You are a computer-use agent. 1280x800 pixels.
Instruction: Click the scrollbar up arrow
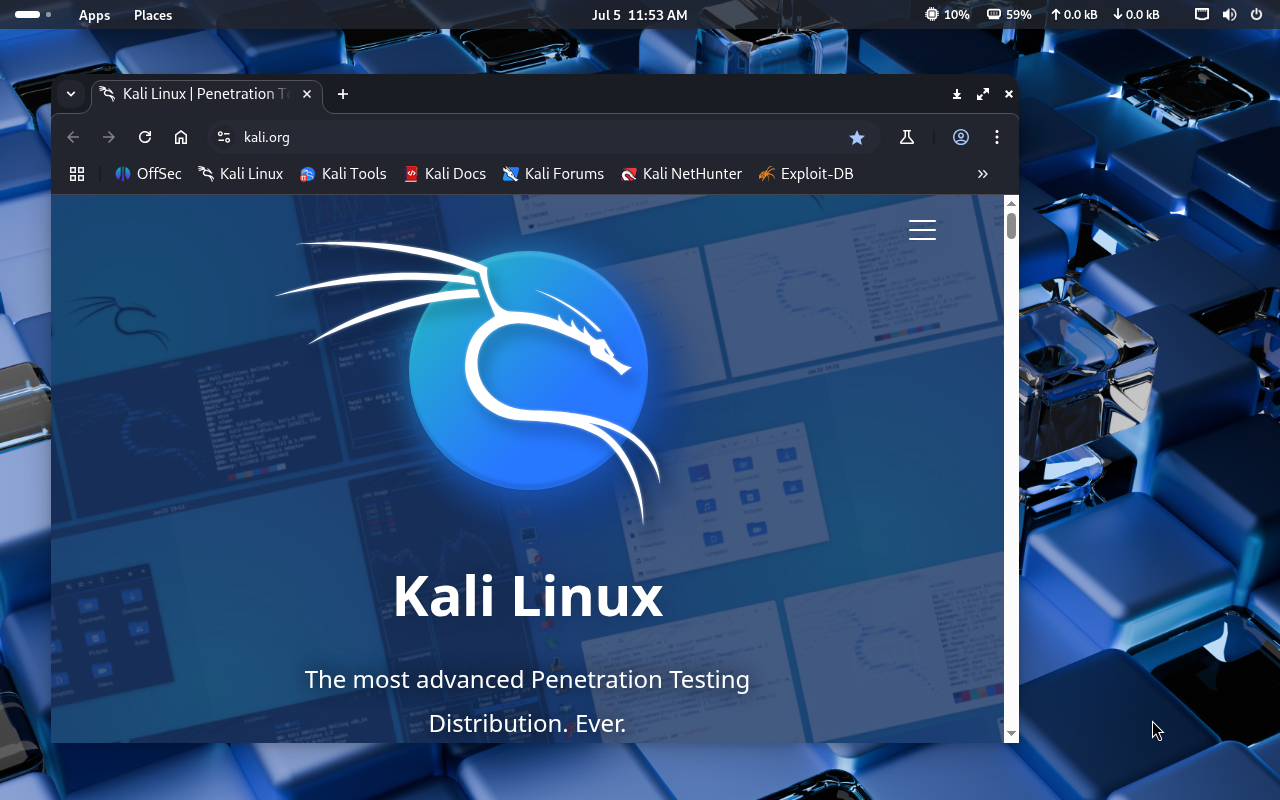[1011, 203]
